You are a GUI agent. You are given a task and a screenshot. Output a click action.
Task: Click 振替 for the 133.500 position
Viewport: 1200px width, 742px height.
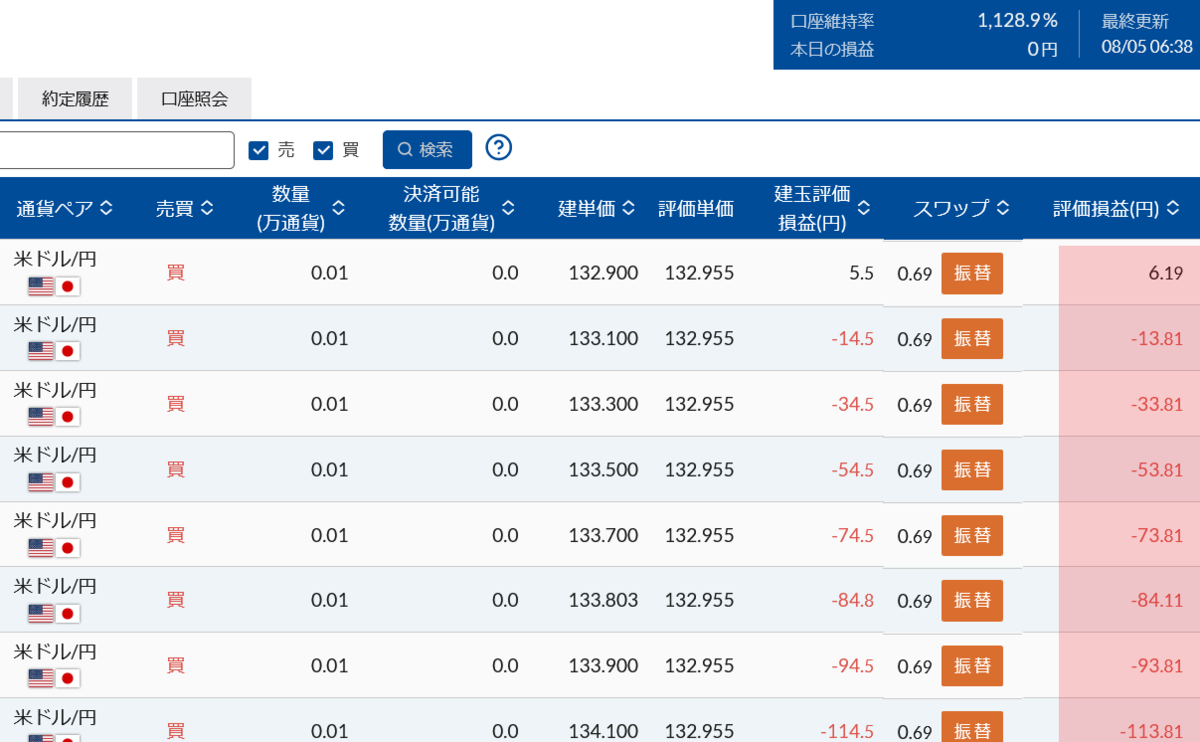coord(972,470)
